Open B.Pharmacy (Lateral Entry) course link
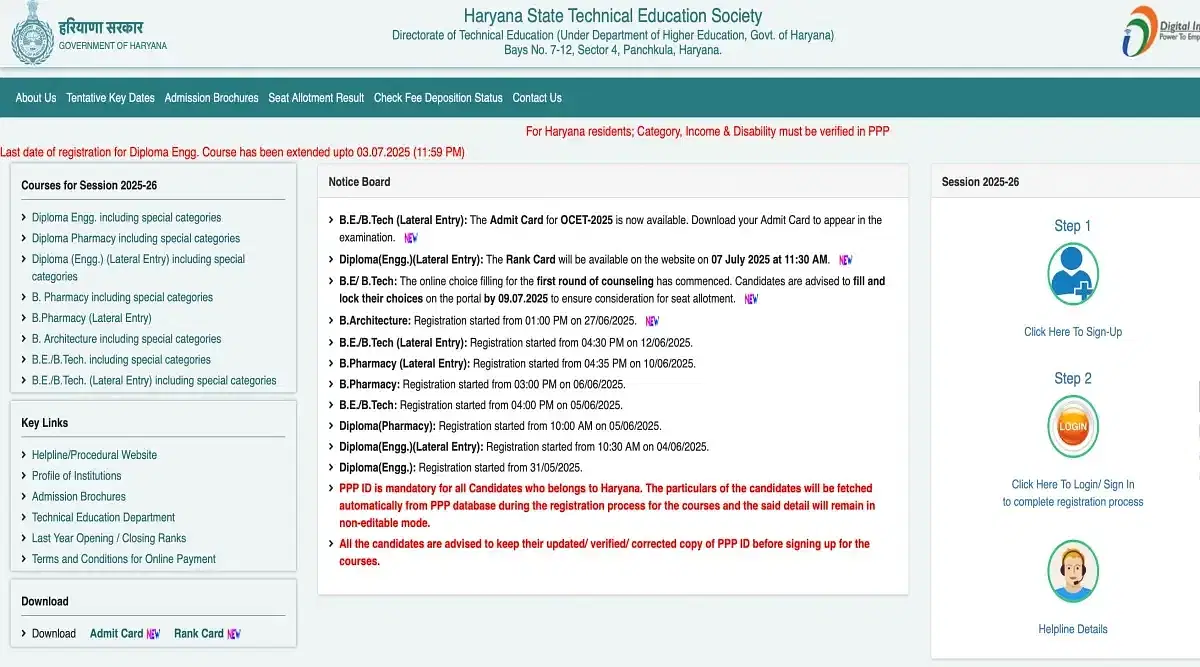 91,318
